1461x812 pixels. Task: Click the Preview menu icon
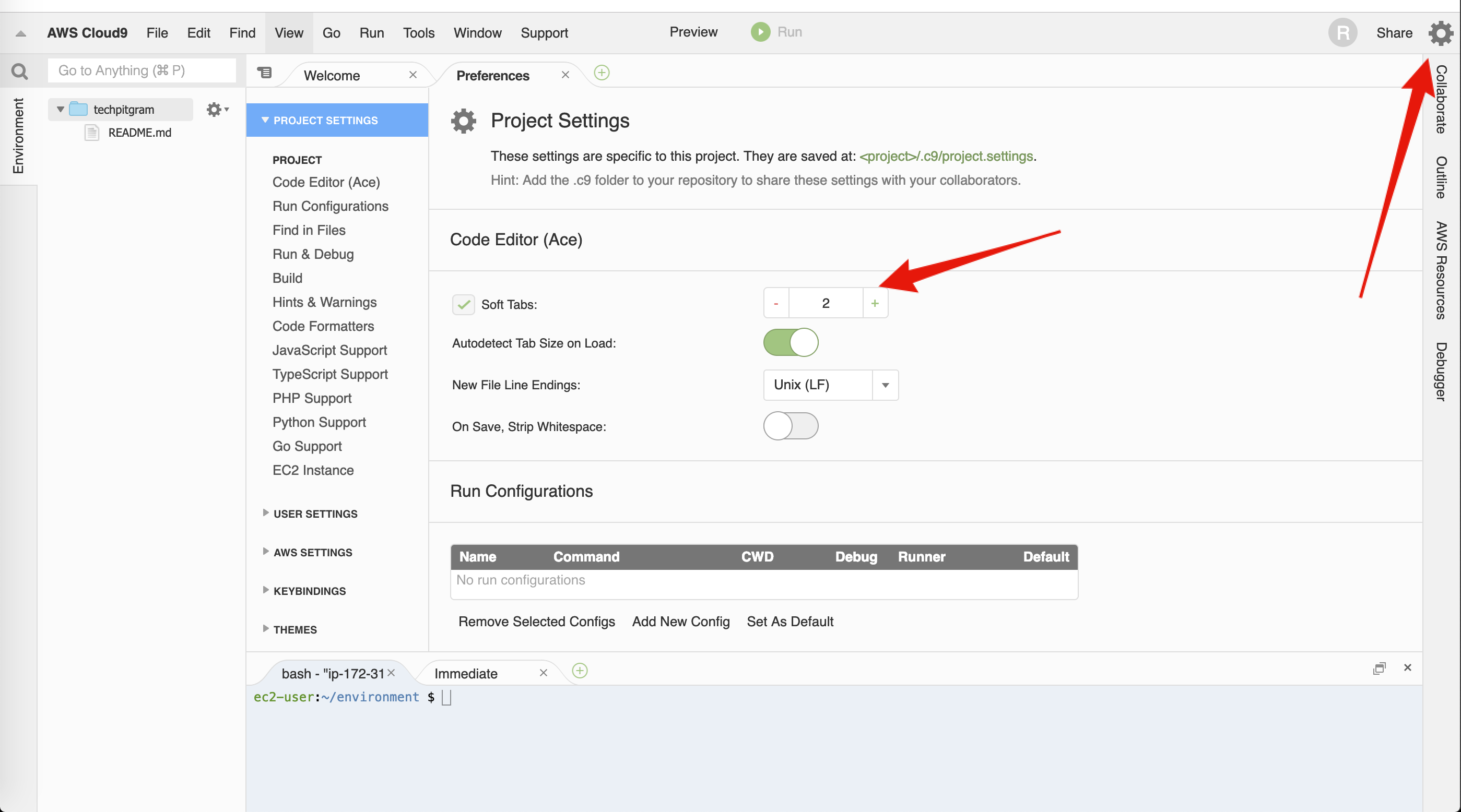(x=693, y=32)
